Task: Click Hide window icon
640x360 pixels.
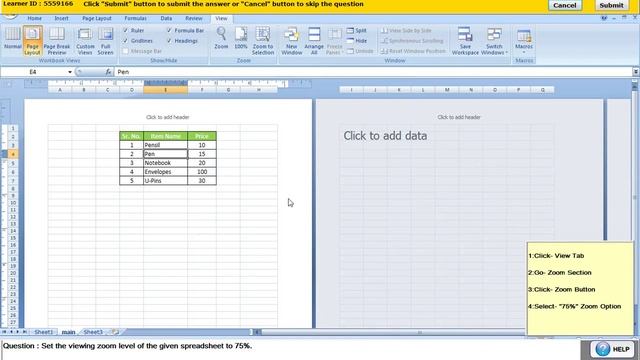Action: (x=357, y=41)
